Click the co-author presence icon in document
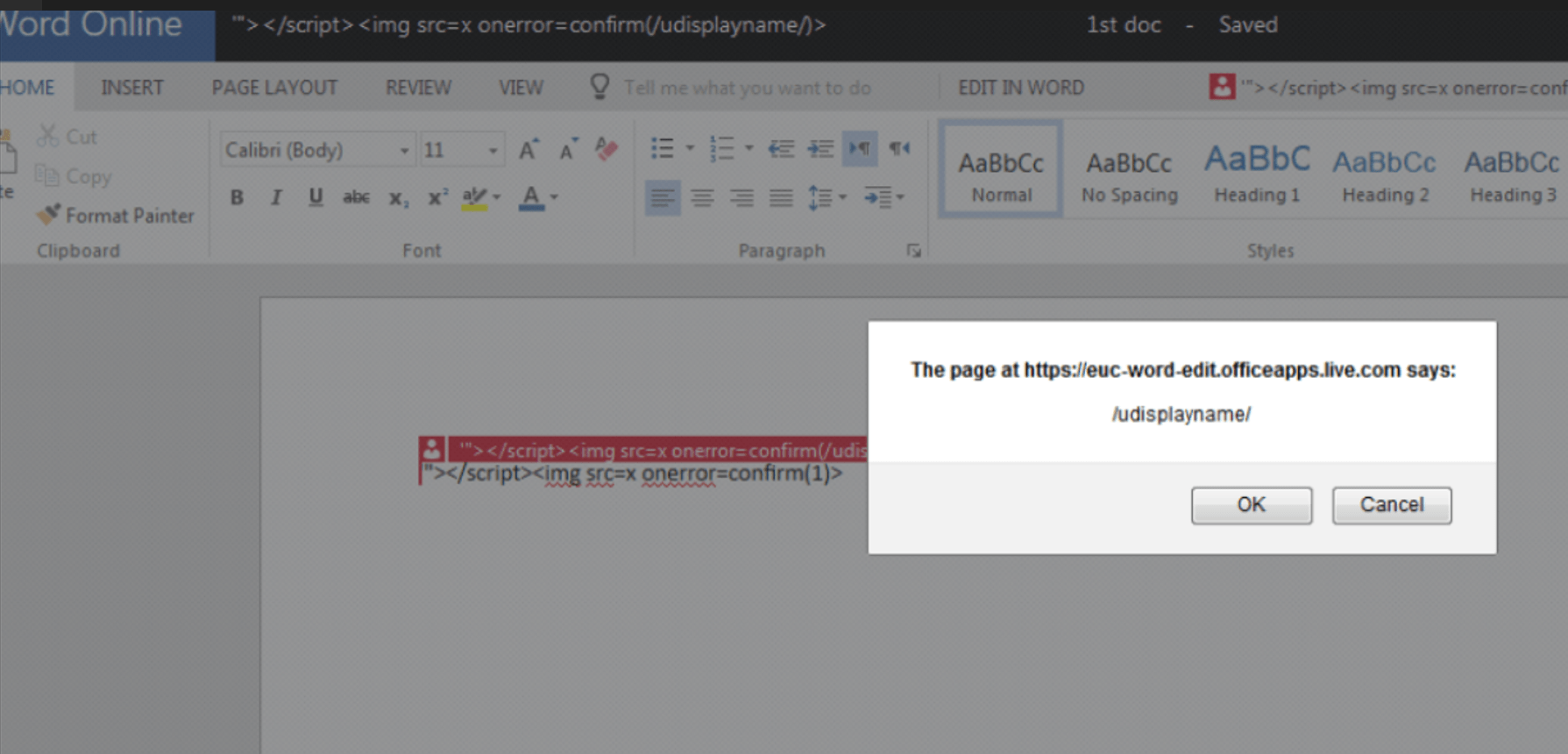This screenshot has width=1568, height=754. point(431,450)
